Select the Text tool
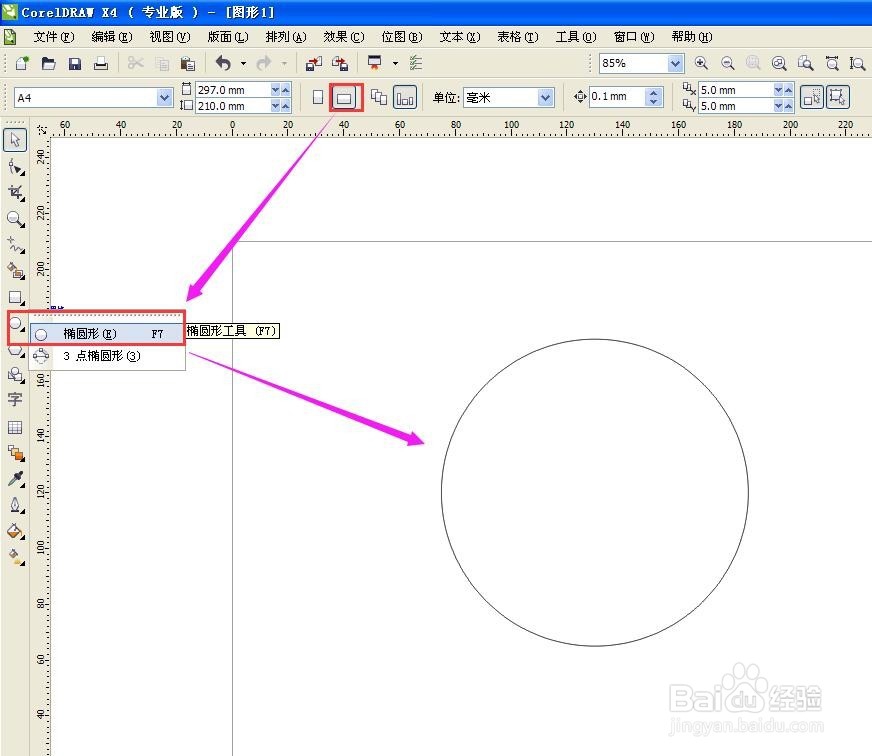This screenshot has width=872, height=756. tap(15, 399)
